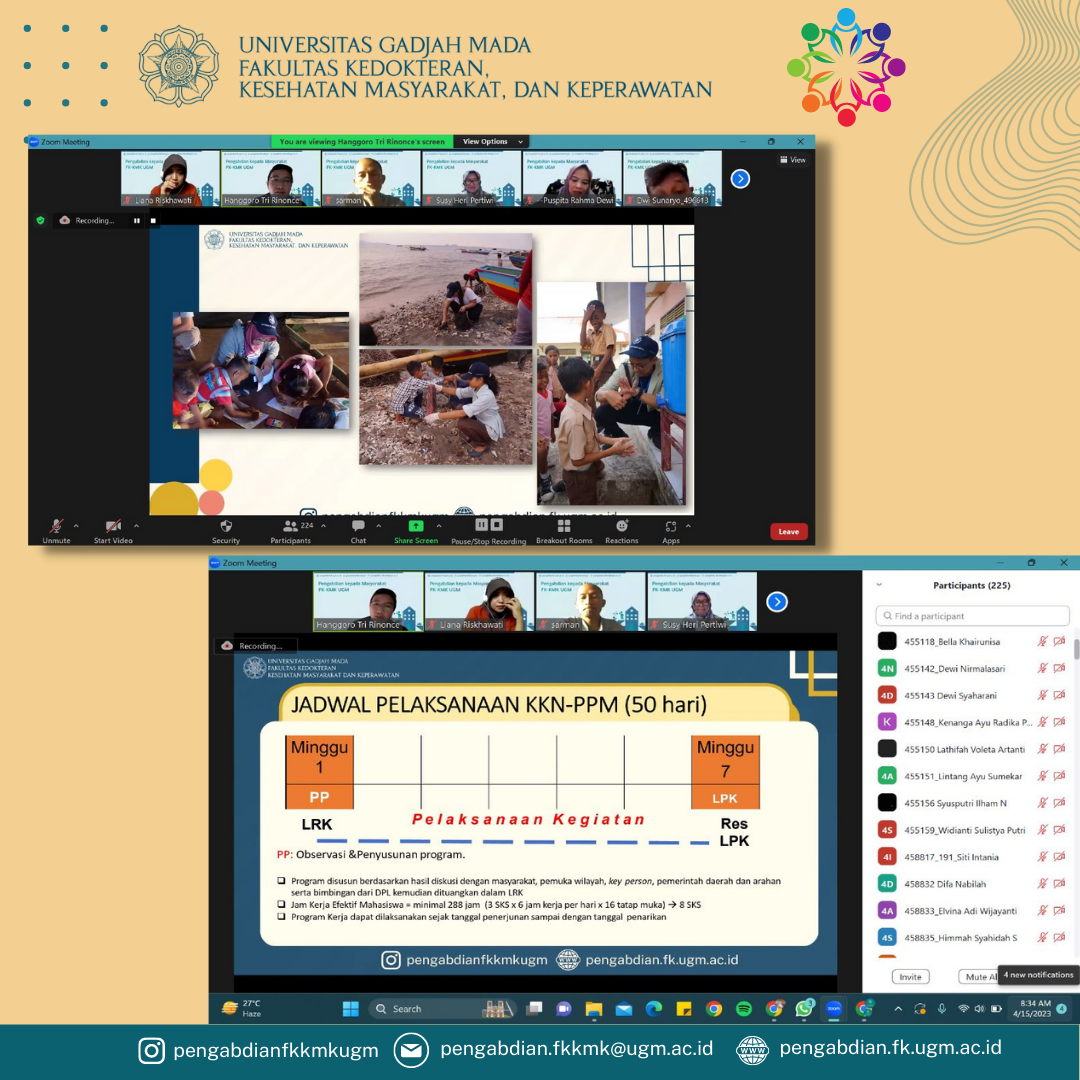The width and height of the screenshot is (1080, 1080).
Task: Open the Participants list with 224 count
Action: 291,526
